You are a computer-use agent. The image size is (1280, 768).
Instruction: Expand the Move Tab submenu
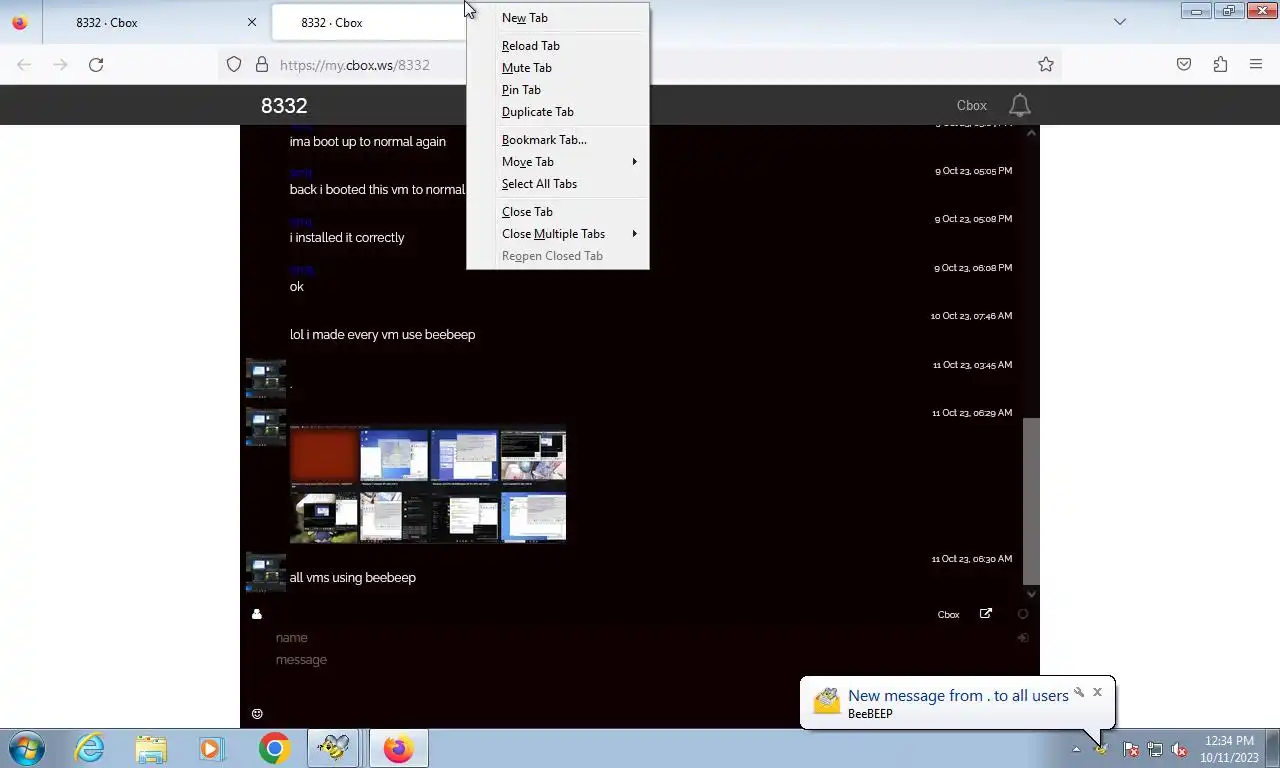click(x=558, y=162)
